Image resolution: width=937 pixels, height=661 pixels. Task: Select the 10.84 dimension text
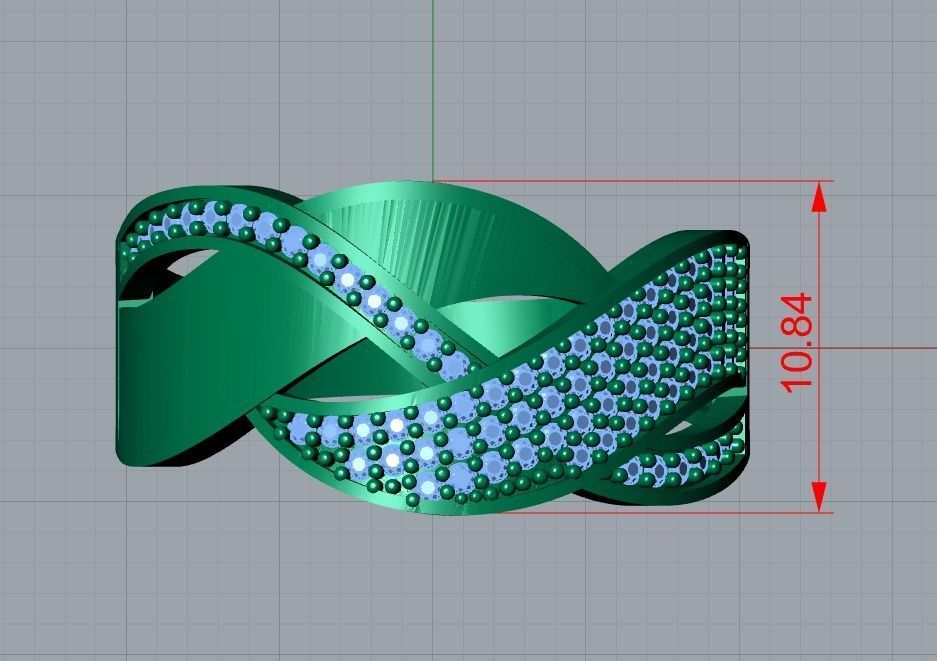coord(798,343)
